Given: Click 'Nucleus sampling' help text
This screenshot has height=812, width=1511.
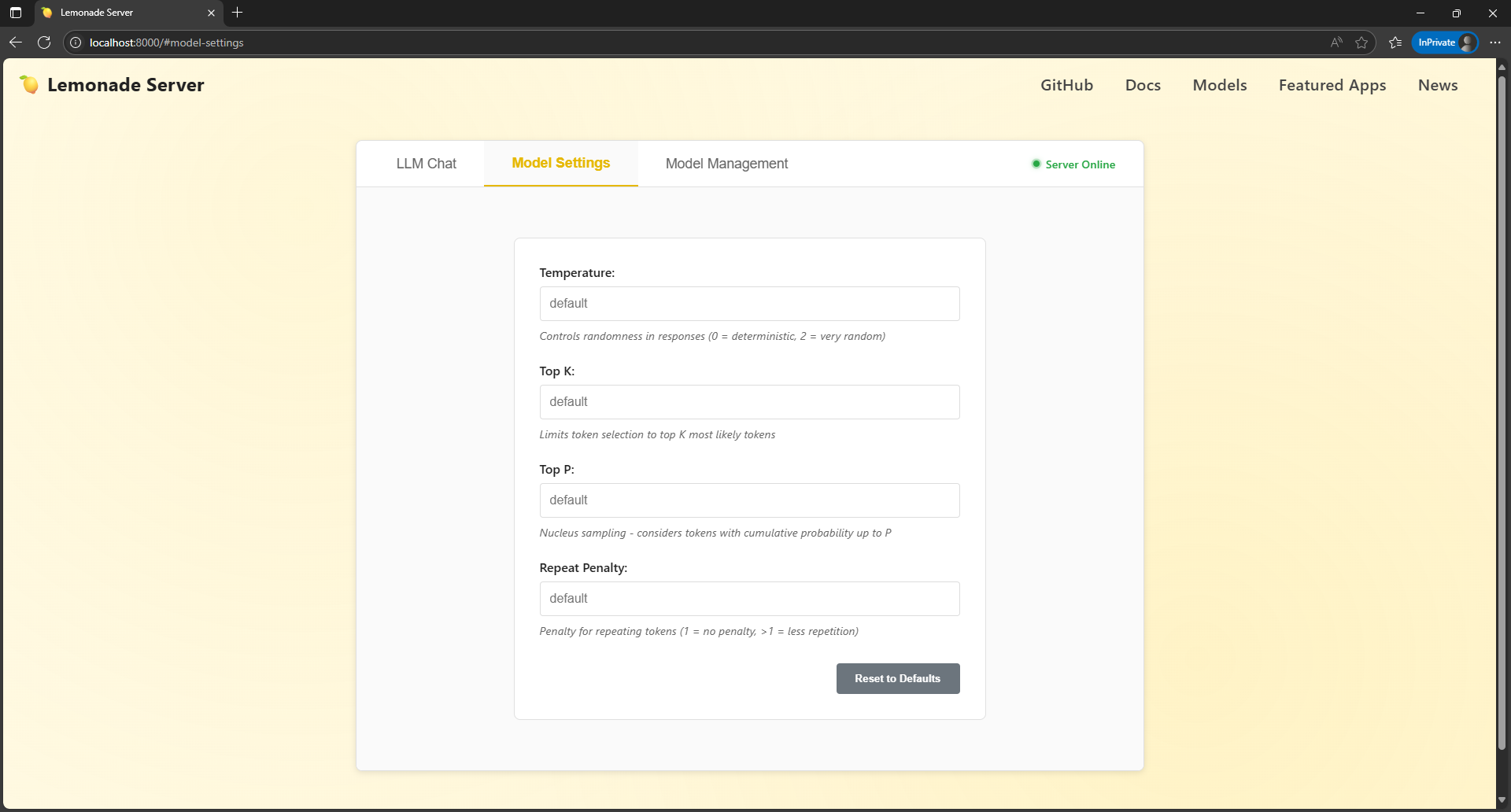Looking at the screenshot, I should [x=715, y=533].
